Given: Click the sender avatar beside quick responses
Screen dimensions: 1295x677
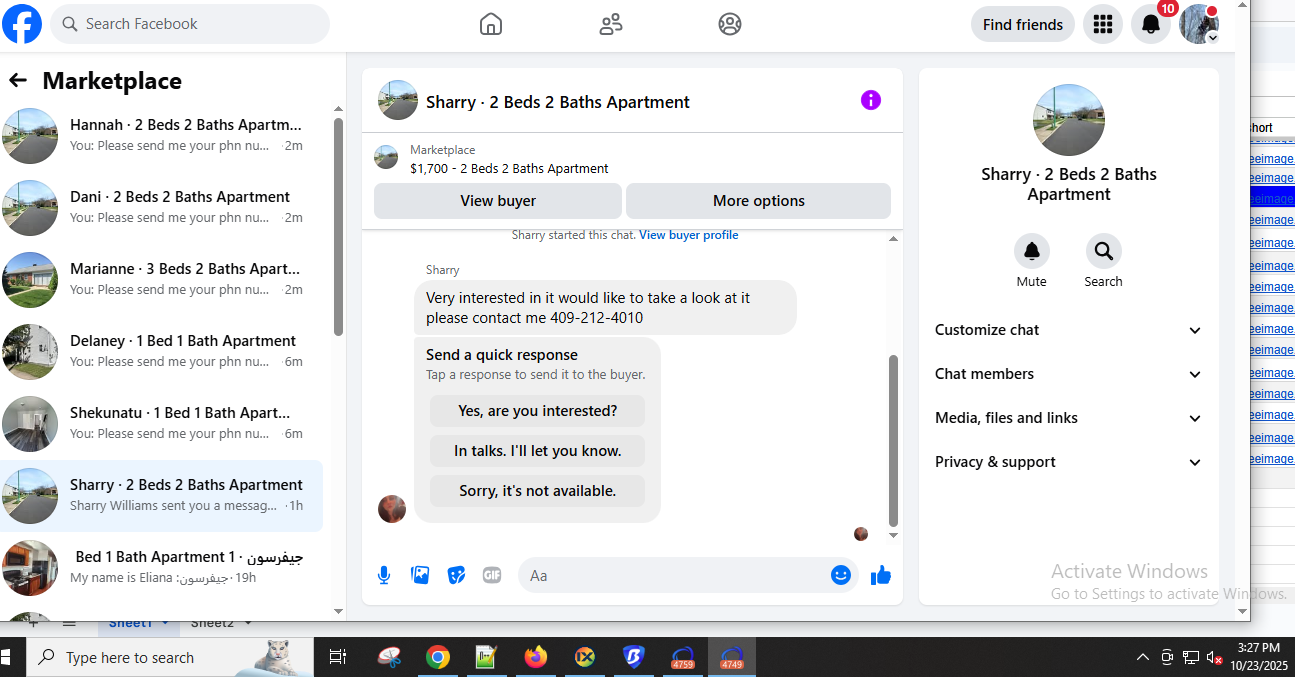Looking at the screenshot, I should 392,509.
